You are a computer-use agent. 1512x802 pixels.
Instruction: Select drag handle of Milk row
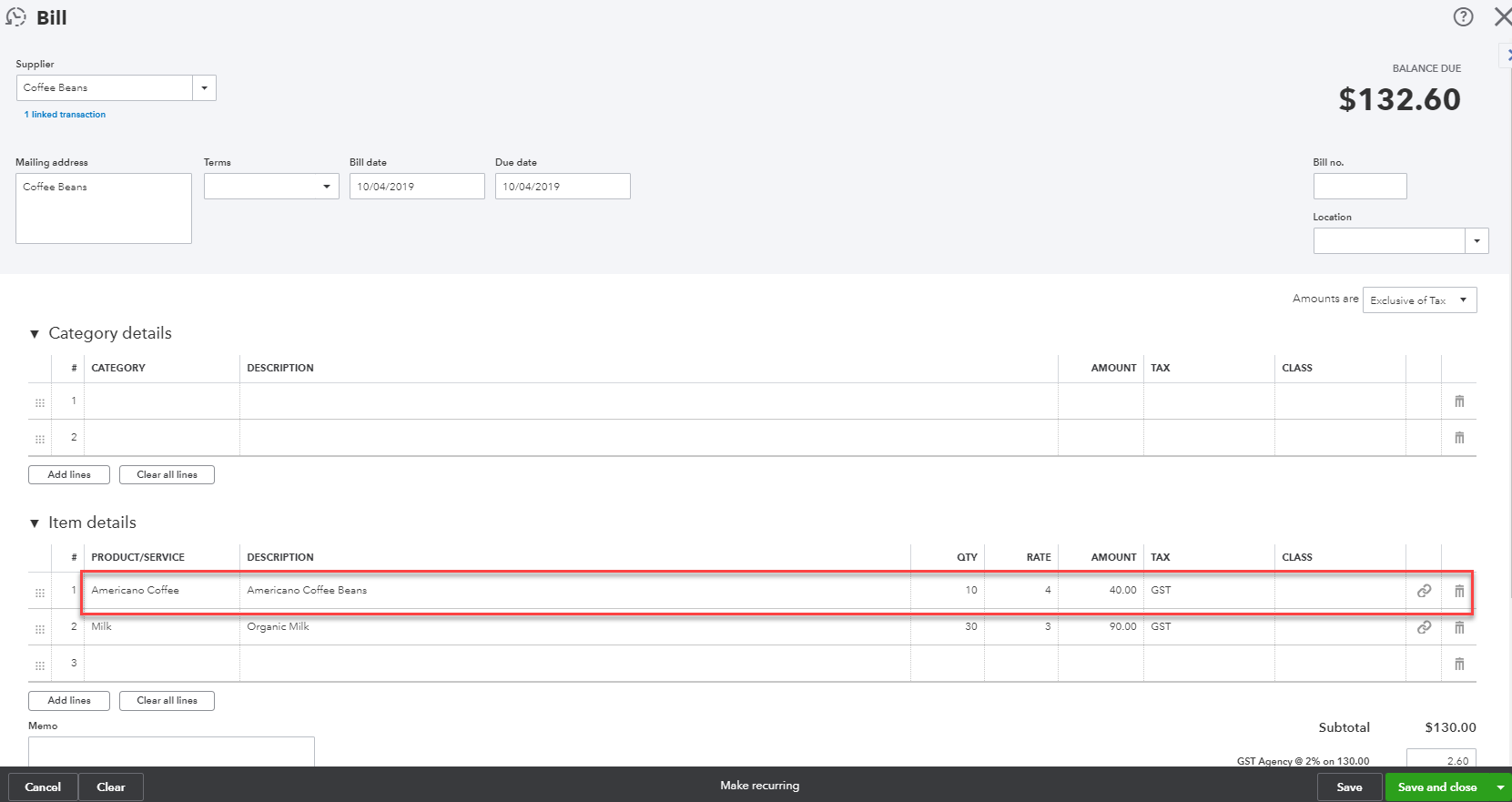[40, 629]
